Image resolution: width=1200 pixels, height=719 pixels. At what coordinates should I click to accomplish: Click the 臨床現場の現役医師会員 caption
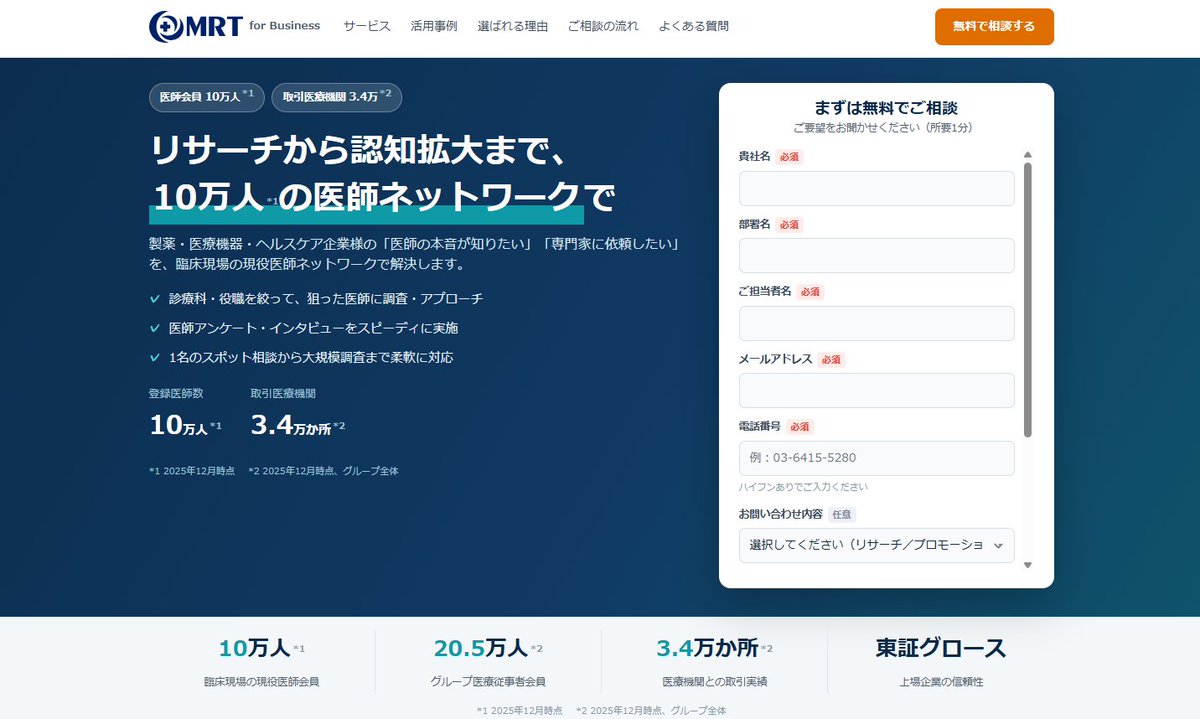pyautogui.click(x=261, y=682)
